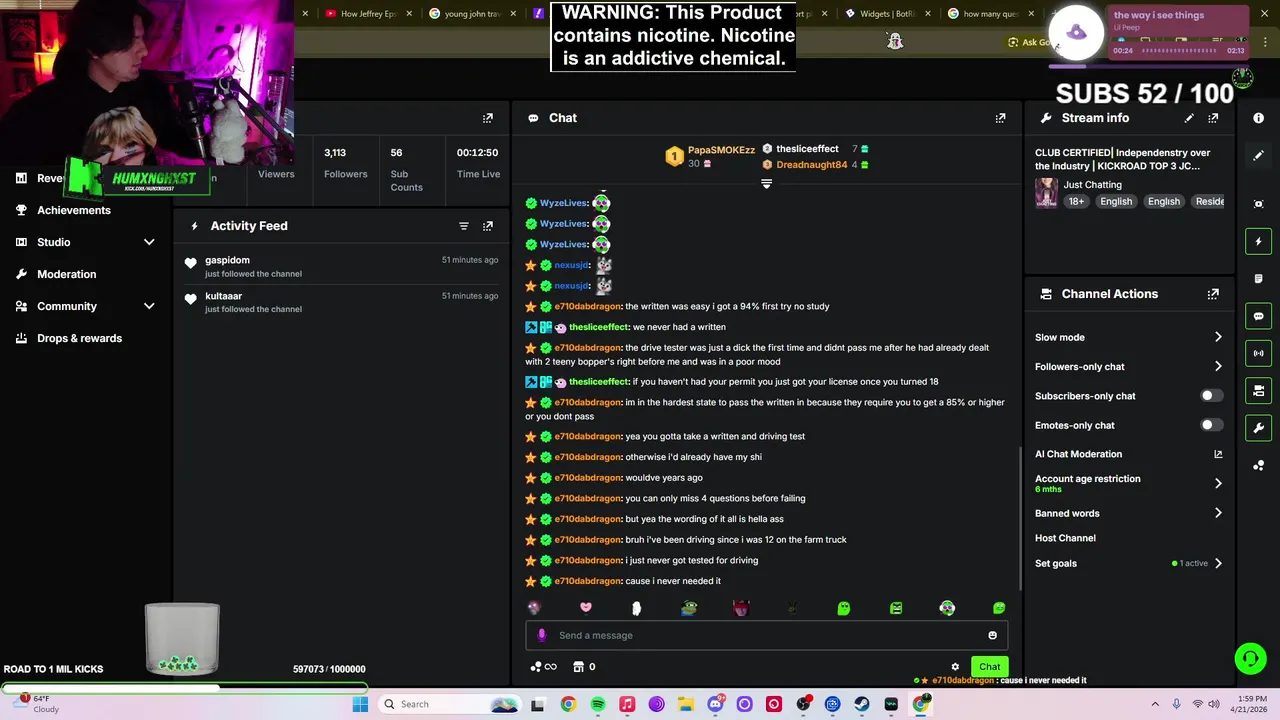This screenshot has height=720, width=1280.
Task: Click username thesliceeffect in leaderboard
Action: (x=807, y=149)
